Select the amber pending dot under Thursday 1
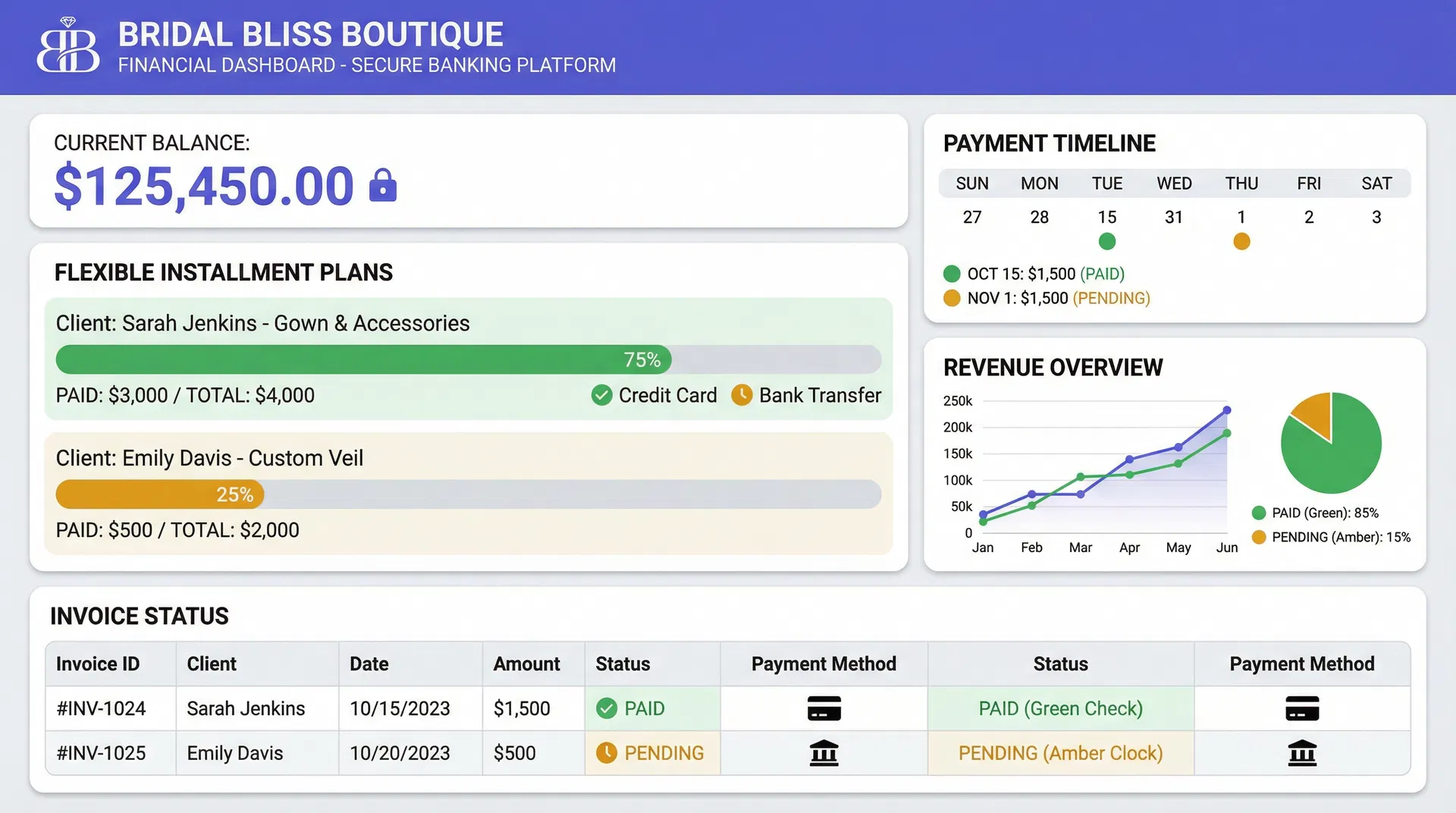The width and height of the screenshot is (1456, 813). [1241, 242]
